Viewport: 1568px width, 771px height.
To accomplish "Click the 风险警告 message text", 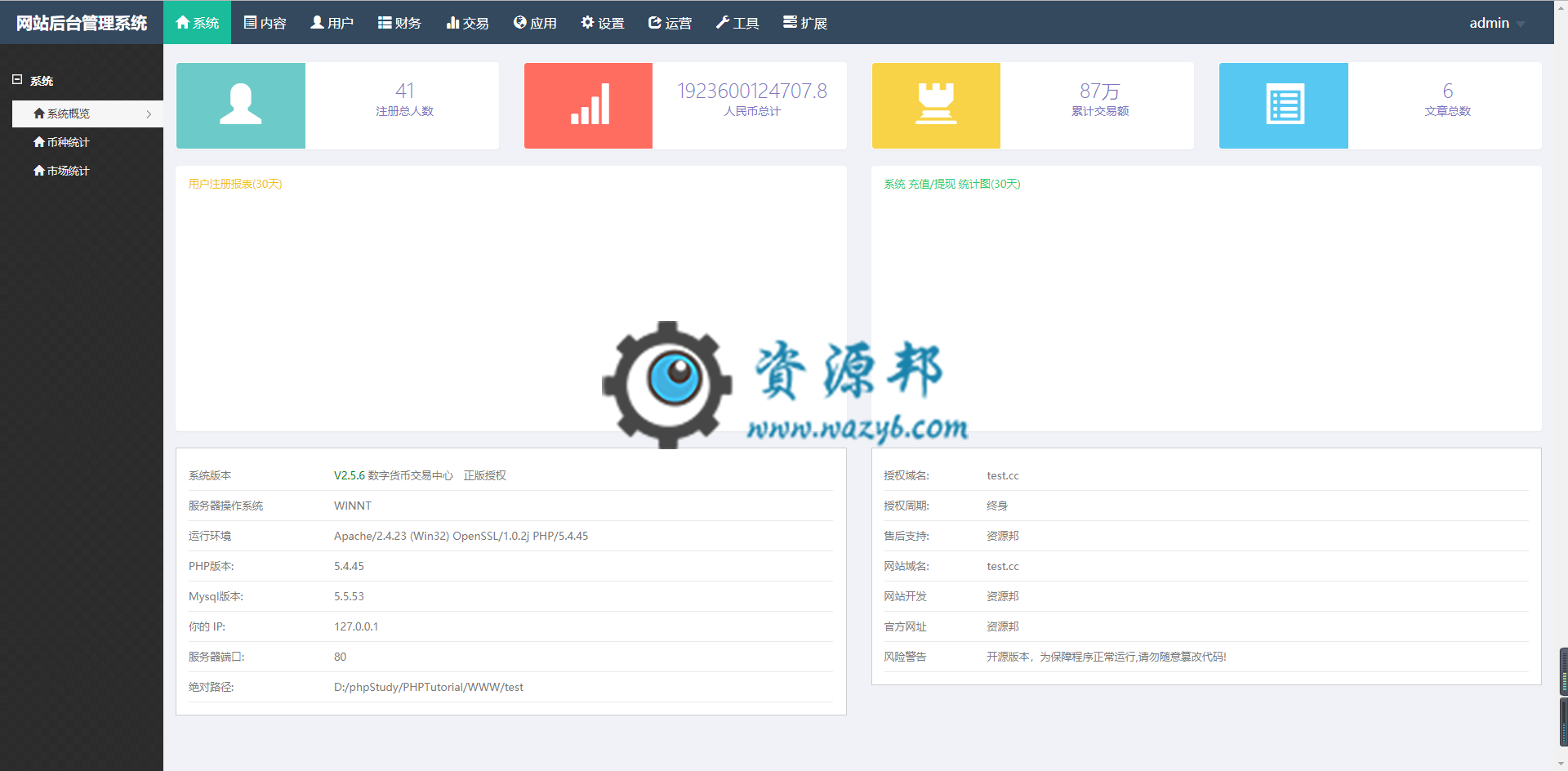I will (1107, 657).
